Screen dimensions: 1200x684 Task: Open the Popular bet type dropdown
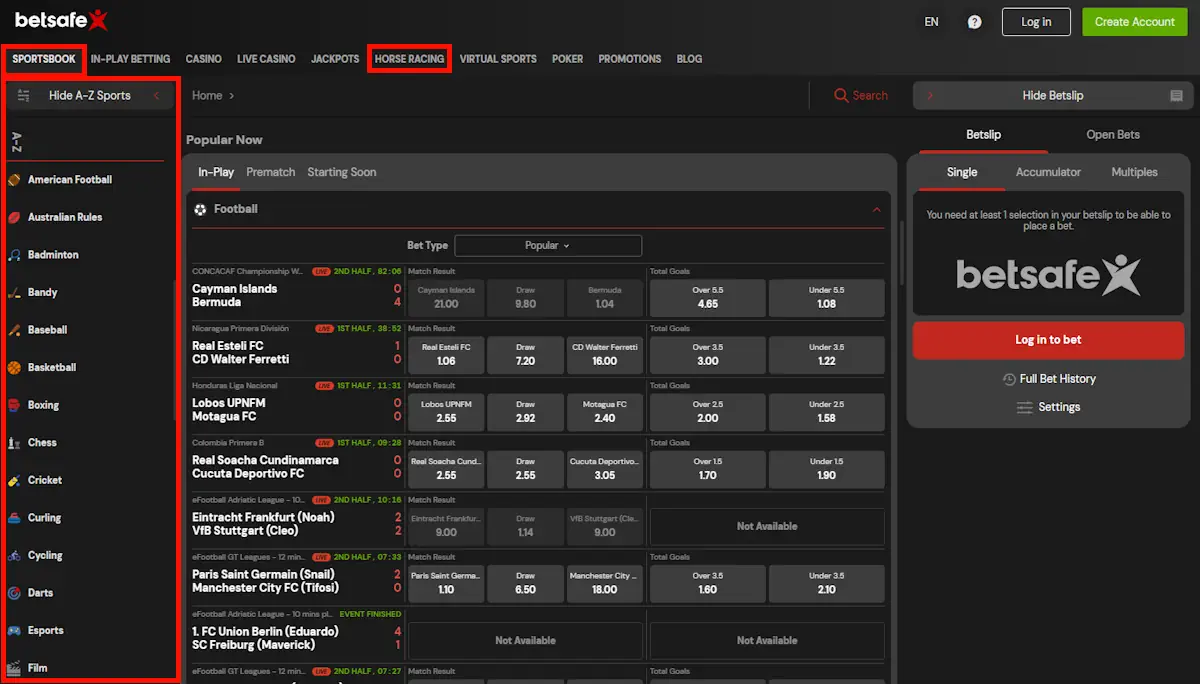coord(548,245)
